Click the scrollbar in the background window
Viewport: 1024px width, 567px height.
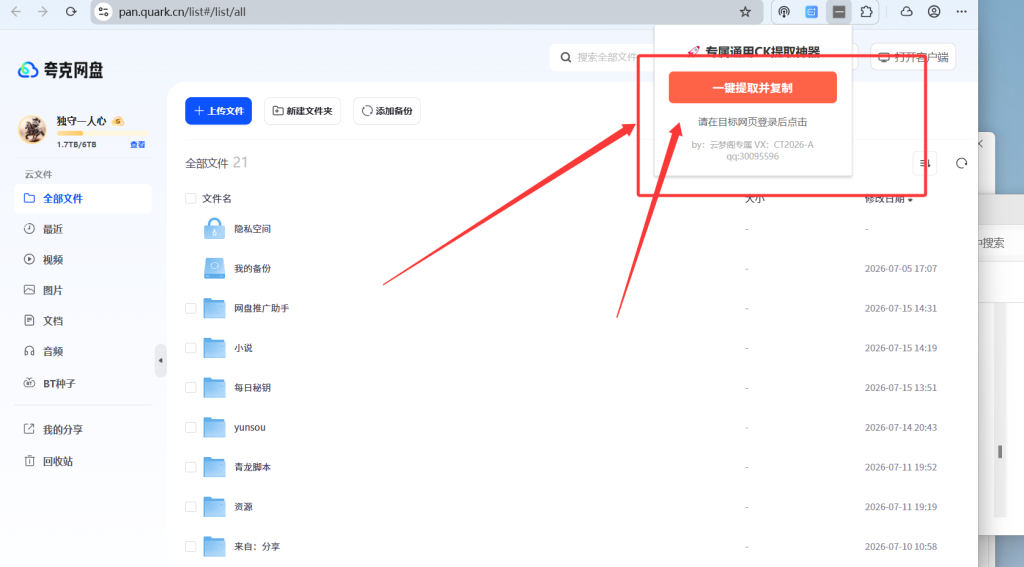[x=1000, y=451]
